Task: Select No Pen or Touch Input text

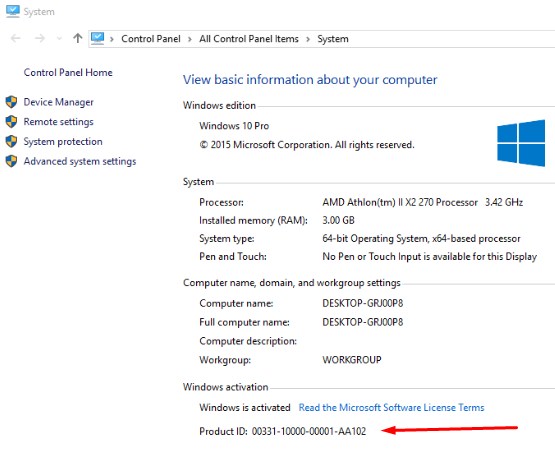Action: click(429, 257)
